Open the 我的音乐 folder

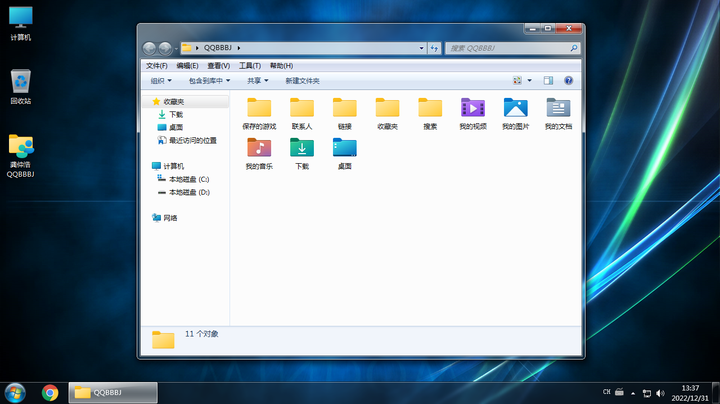[259, 154]
